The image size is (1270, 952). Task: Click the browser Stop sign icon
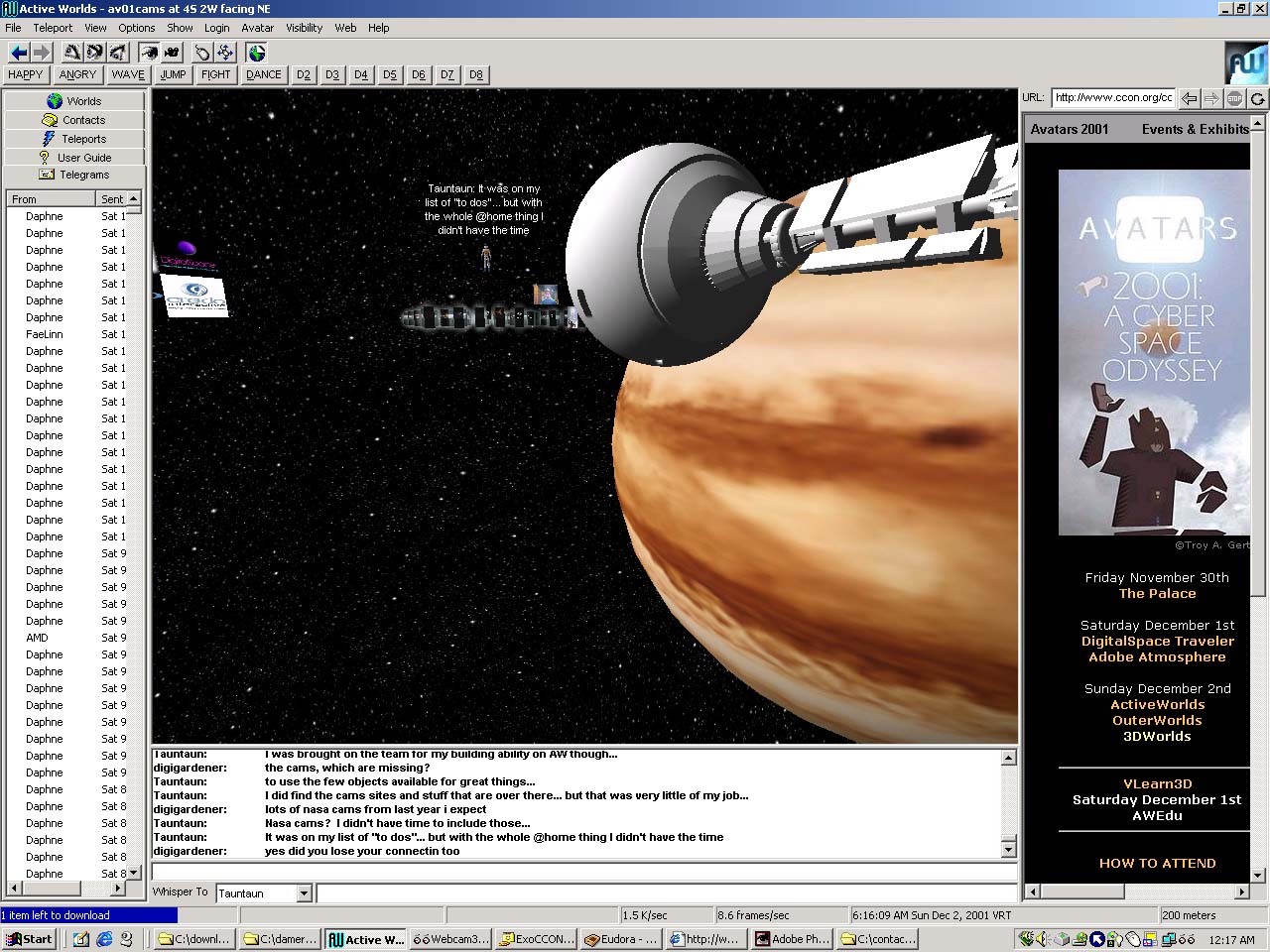[1234, 98]
